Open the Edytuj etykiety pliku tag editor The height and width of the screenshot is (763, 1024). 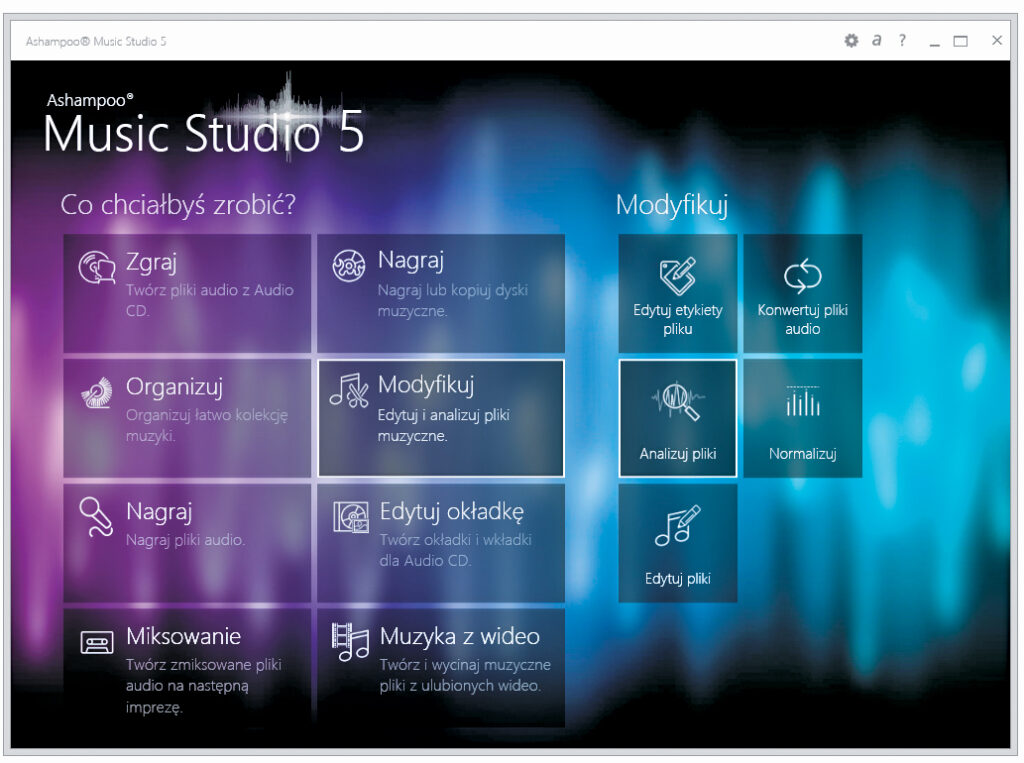(x=677, y=285)
